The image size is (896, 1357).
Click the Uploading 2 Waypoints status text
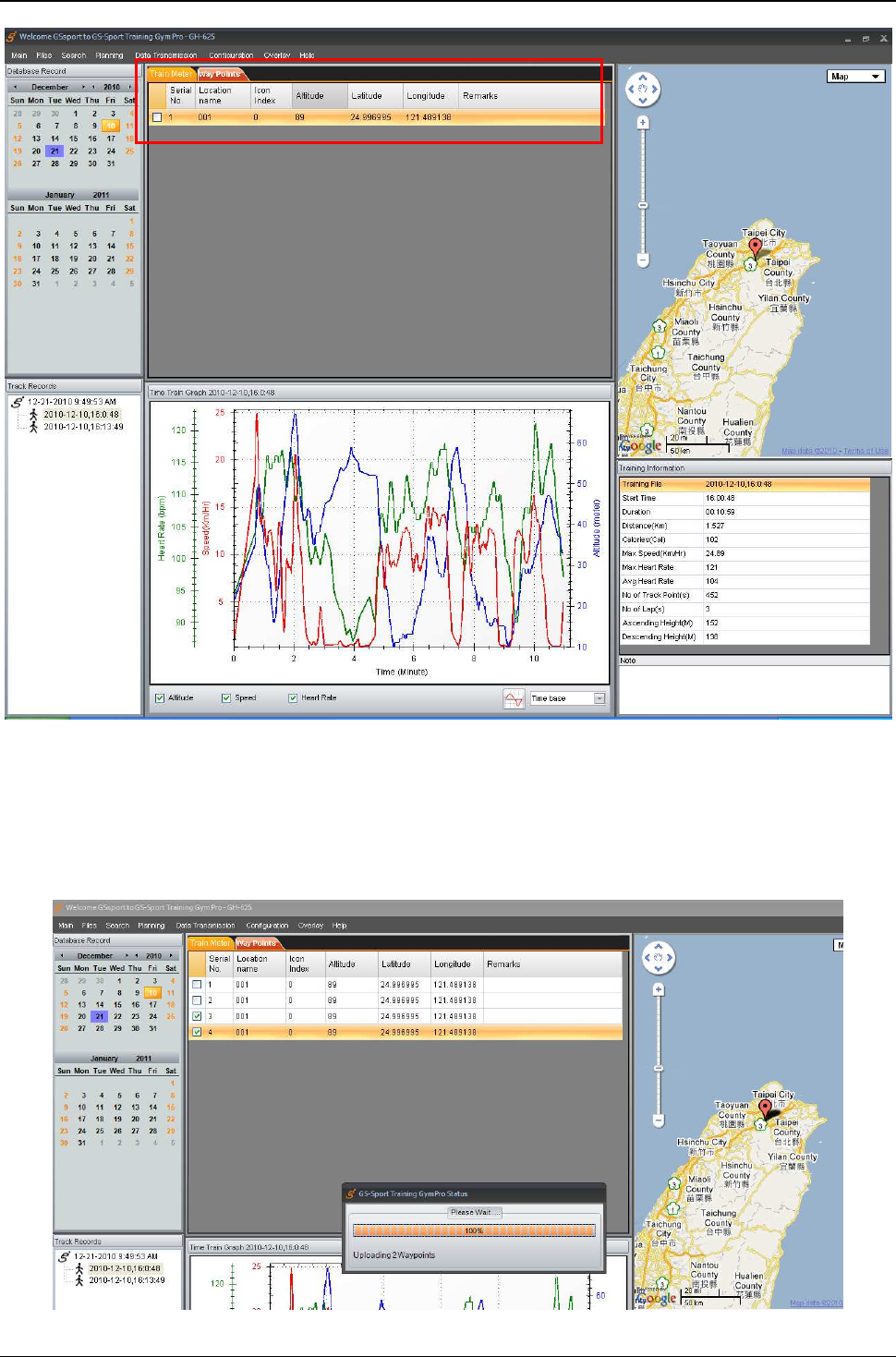pos(394,1255)
